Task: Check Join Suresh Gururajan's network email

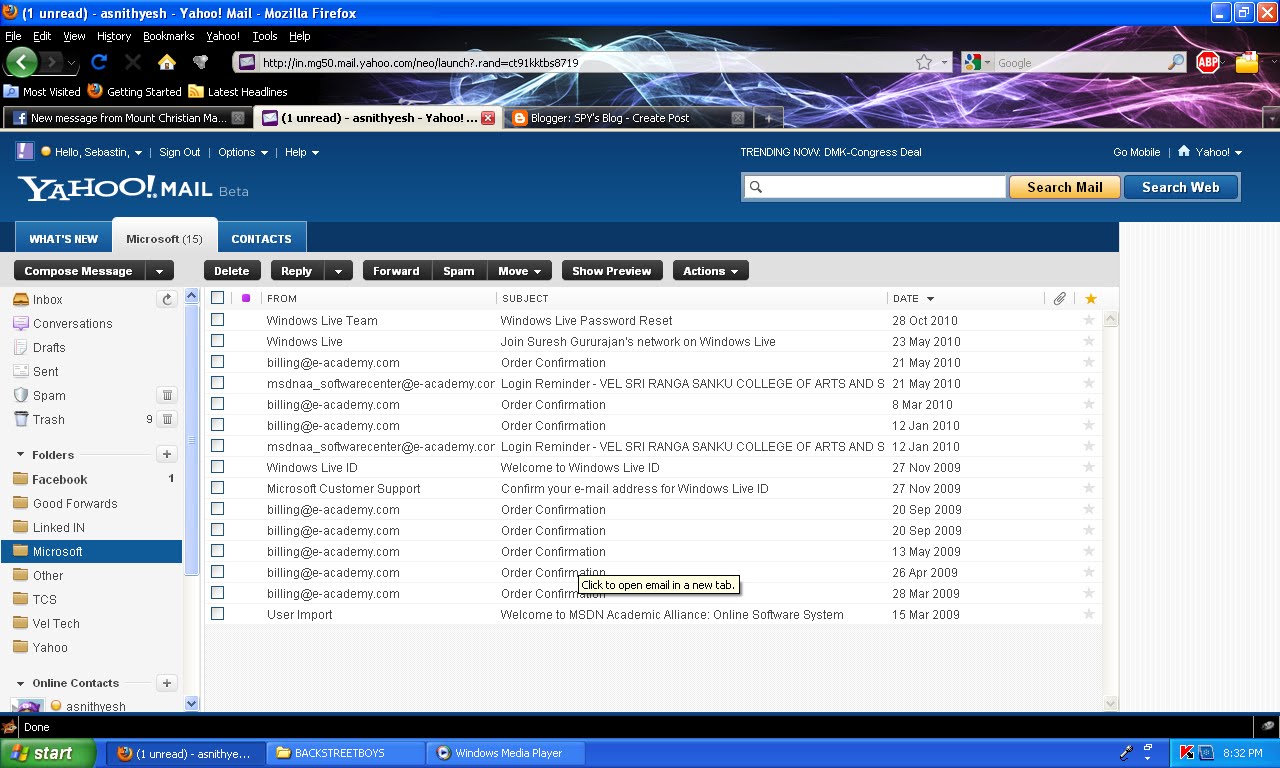Action: 218,341
